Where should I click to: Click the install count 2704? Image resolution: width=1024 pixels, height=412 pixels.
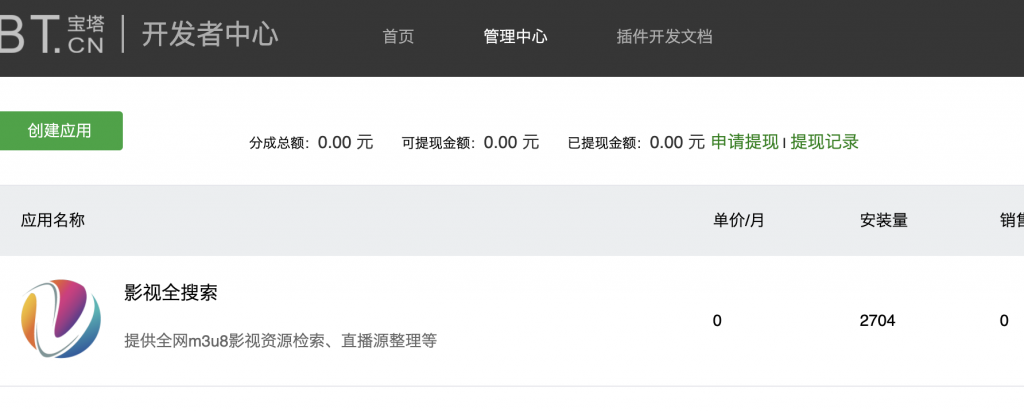click(877, 321)
